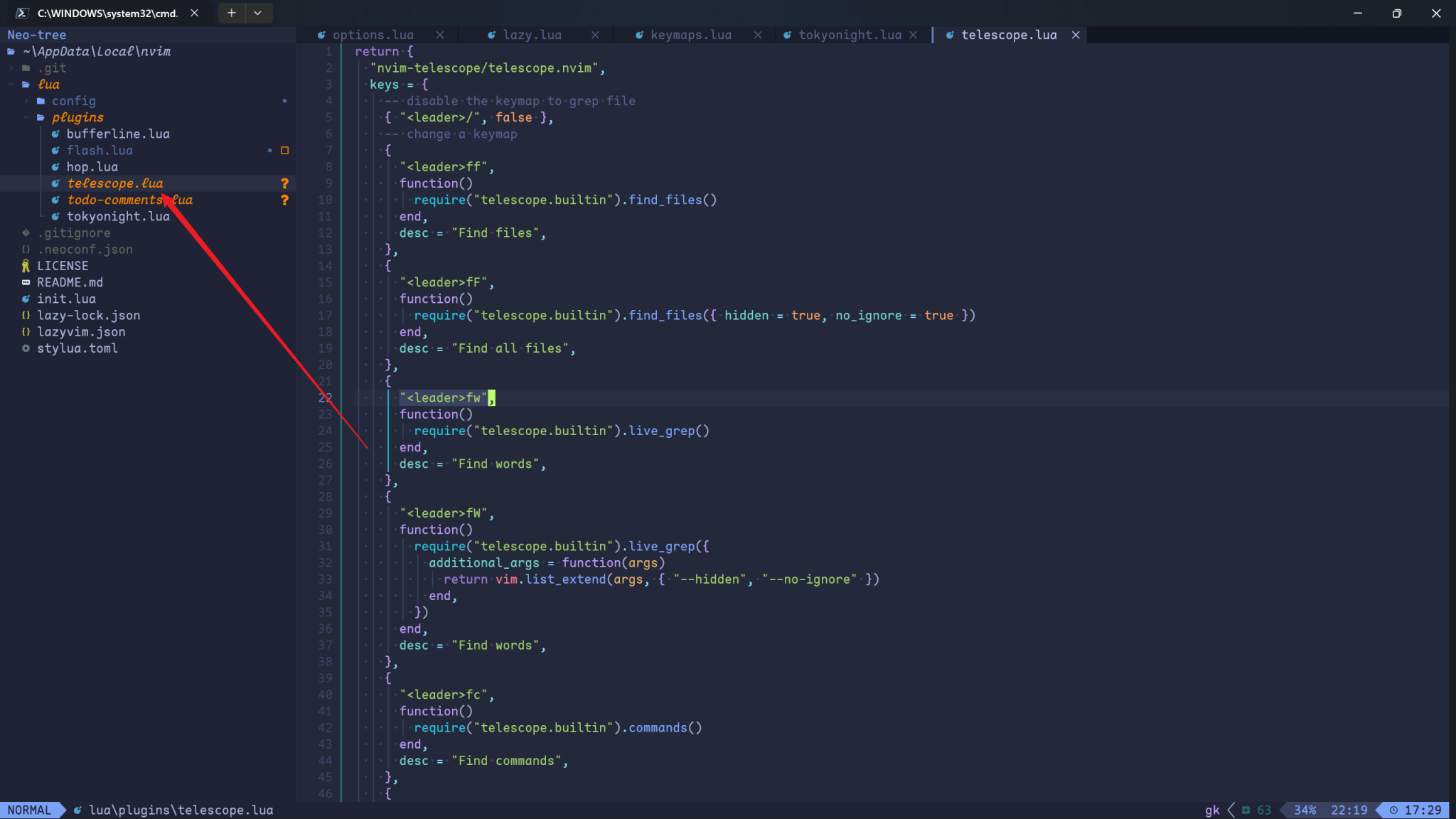Open the terminal tab dropdown chevron
The height and width of the screenshot is (819, 1456).
pos(258,12)
